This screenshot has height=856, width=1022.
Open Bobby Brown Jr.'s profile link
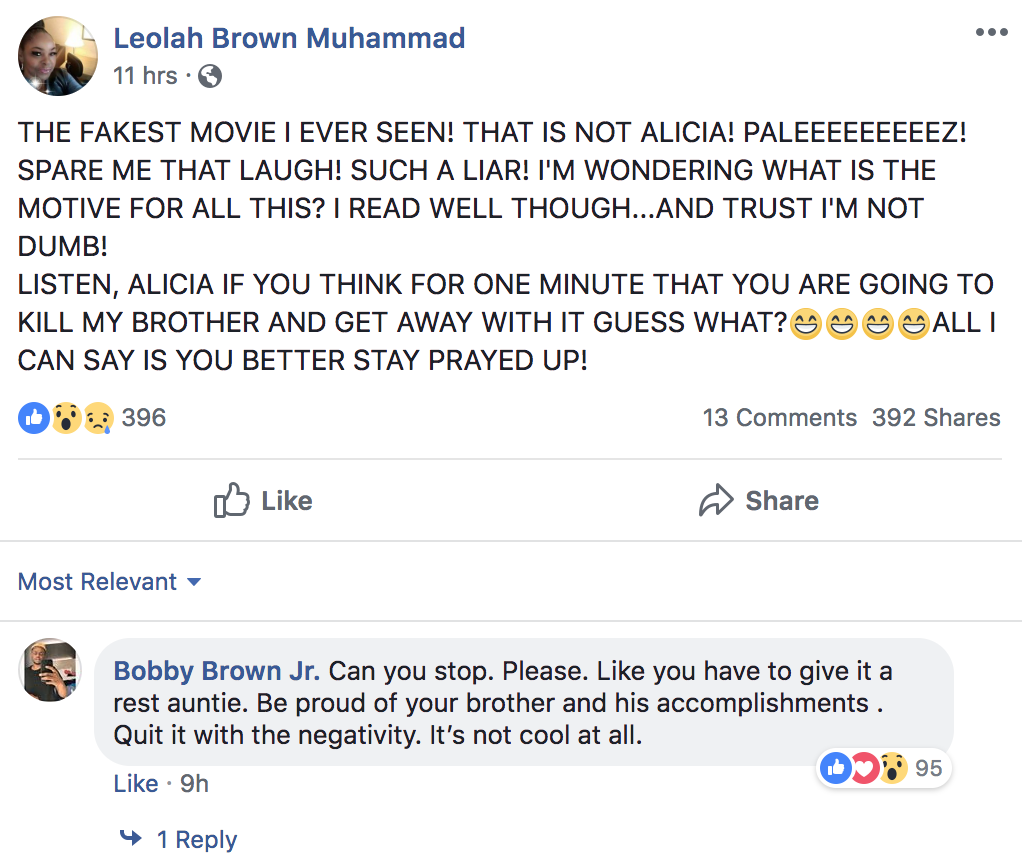217,671
